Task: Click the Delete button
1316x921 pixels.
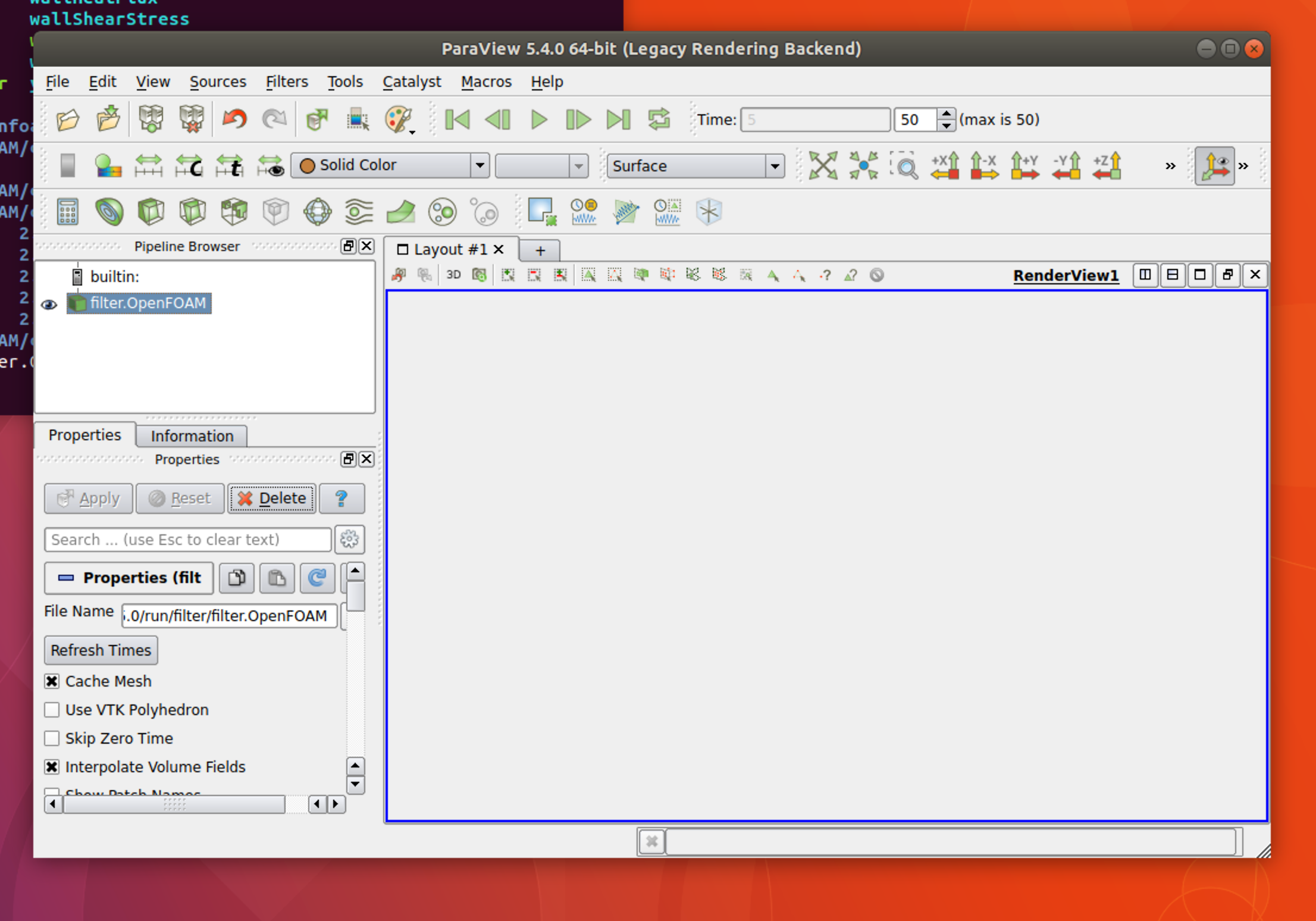Action: [x=271, y=499]
